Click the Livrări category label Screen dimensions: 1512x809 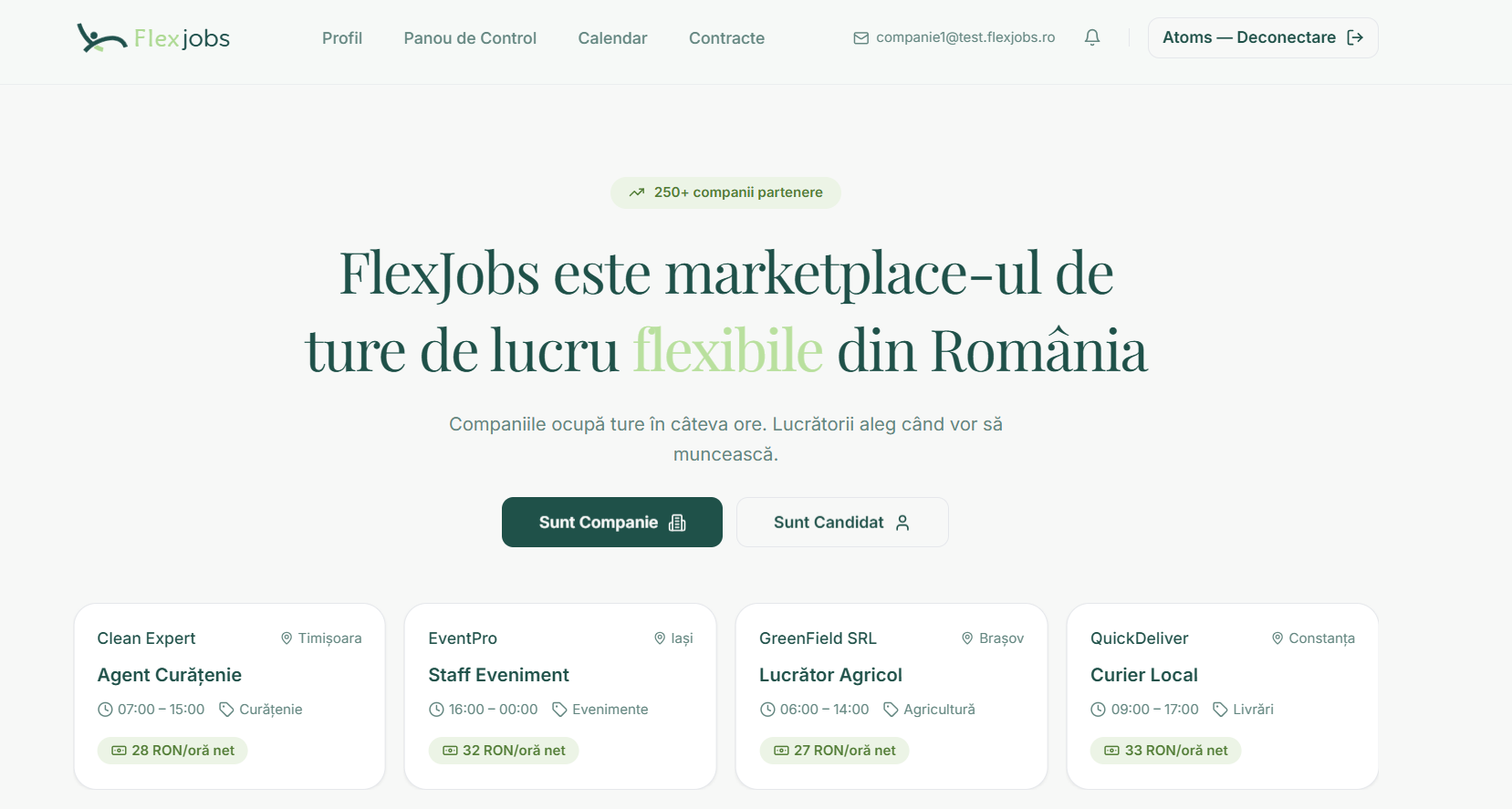click(1253, 710)
